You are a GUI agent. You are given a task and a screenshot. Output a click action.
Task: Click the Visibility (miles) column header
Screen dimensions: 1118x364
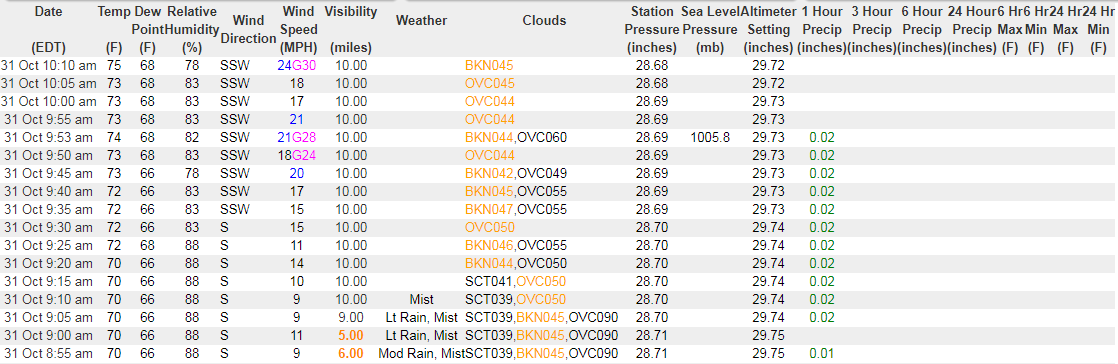[x=351, y=30]
